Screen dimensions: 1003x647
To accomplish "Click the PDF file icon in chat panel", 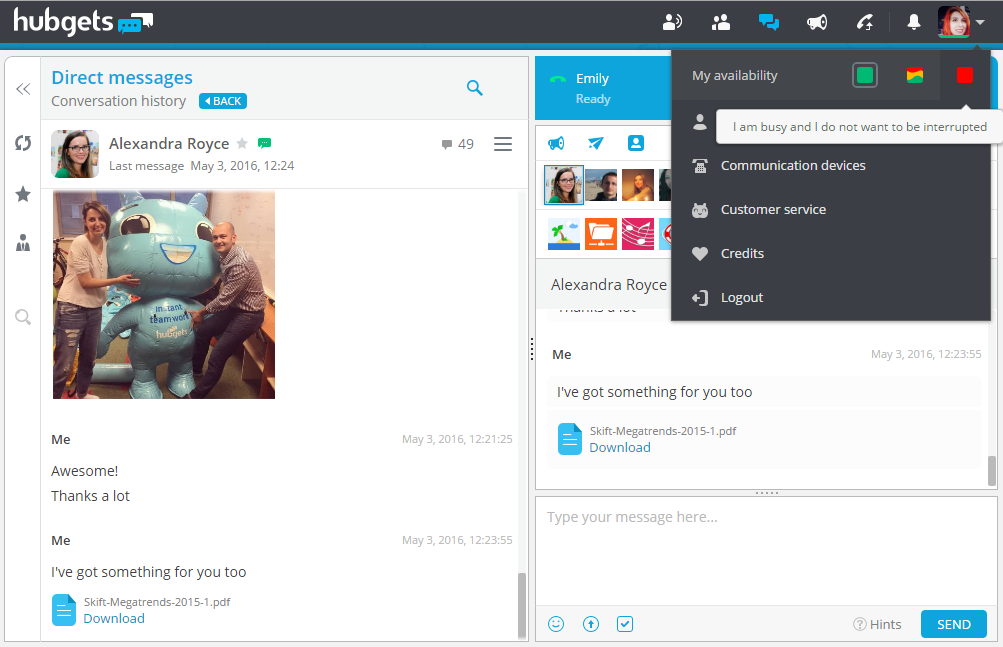I will tap(570, 439).
